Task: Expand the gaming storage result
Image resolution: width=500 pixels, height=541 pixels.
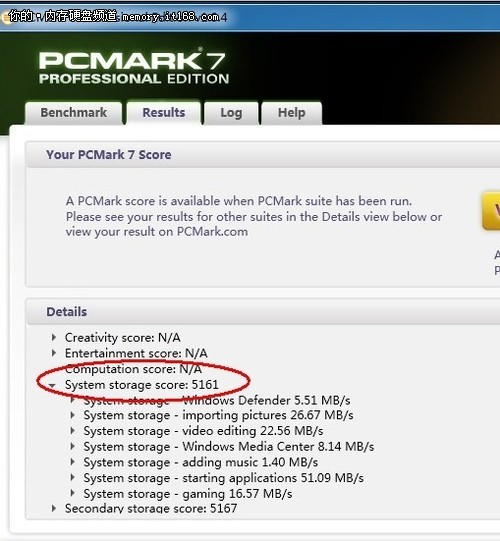Action: pyautogui.click(x=72, y=493)
